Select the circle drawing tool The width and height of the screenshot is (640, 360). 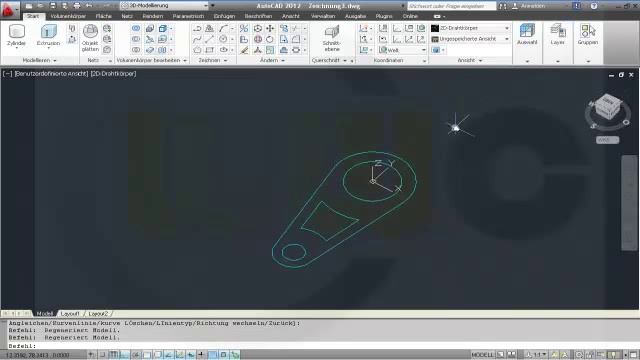pyautogui.click(x=223, y=39)
